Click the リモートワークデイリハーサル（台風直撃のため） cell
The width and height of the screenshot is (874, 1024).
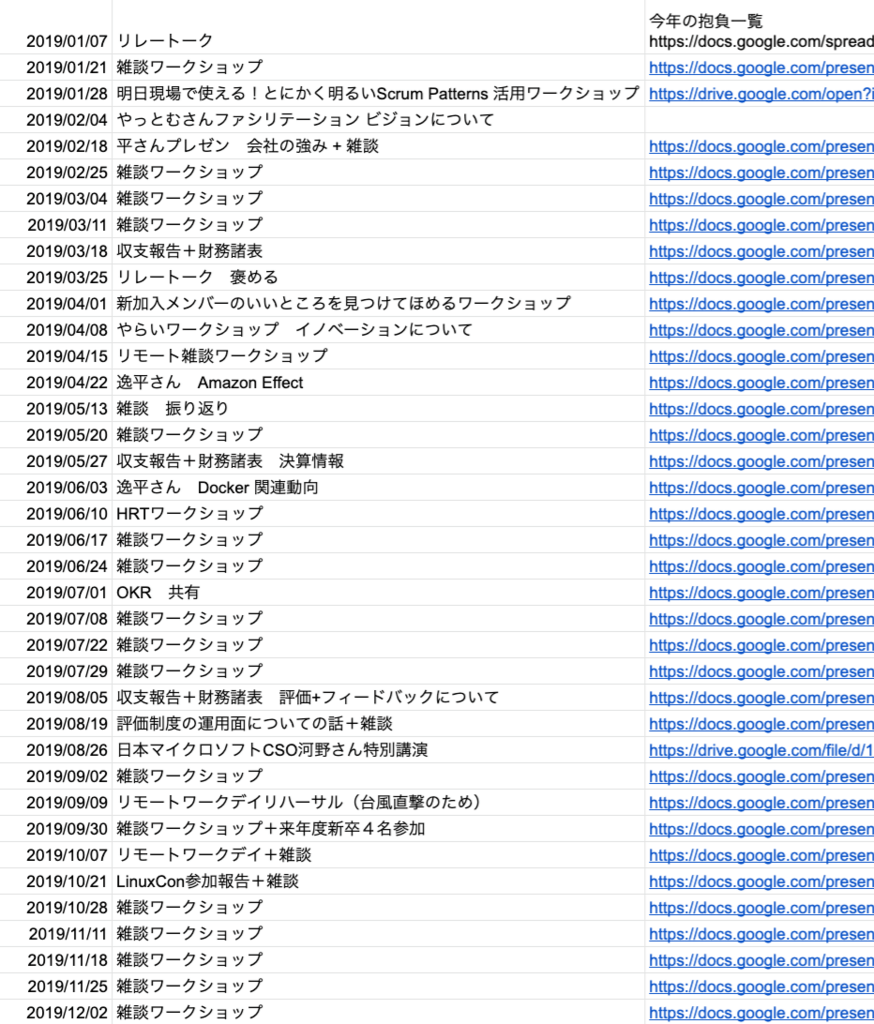pyautogui.click(x=299, y=802)
